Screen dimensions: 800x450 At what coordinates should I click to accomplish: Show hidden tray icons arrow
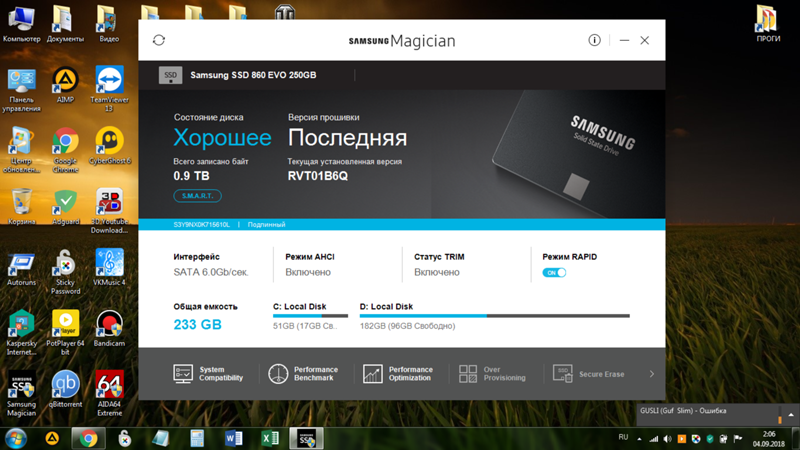pos(639,439)
